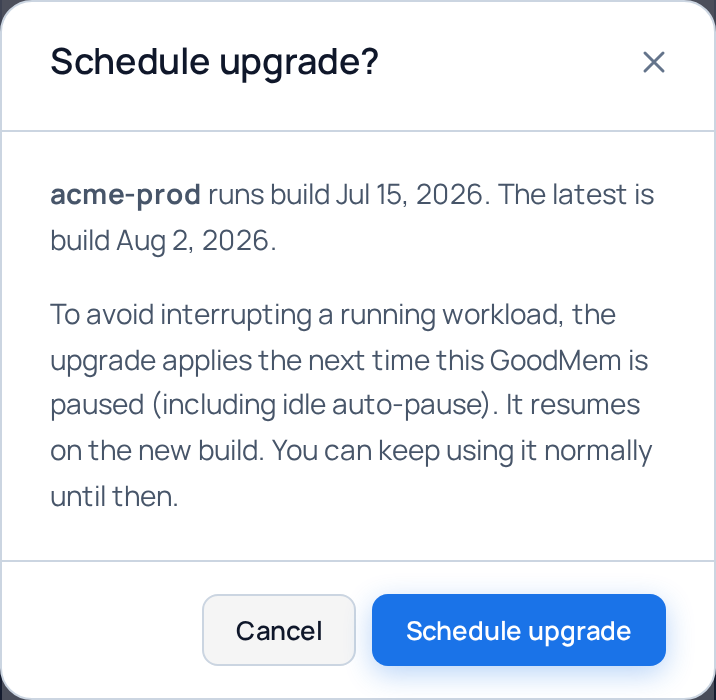Click 'running workload' phrase in description
716x700 pixels.
(449, 315)
